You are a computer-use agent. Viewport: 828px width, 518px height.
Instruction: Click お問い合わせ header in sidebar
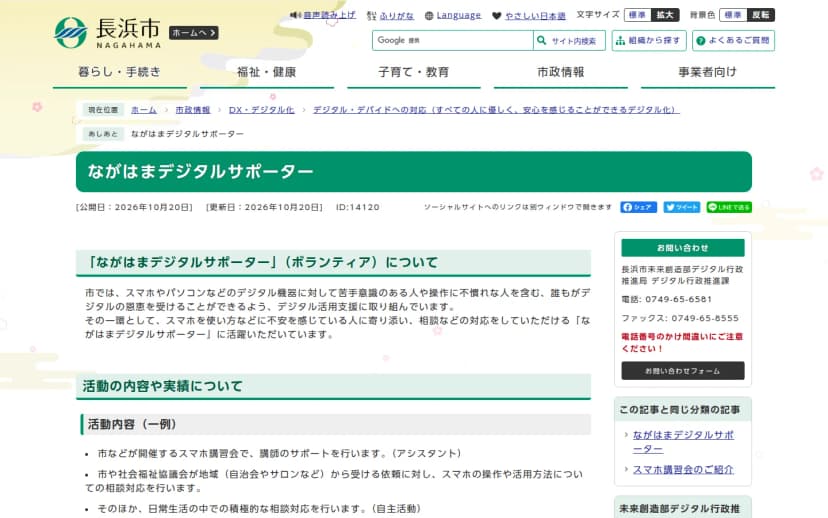683,248
